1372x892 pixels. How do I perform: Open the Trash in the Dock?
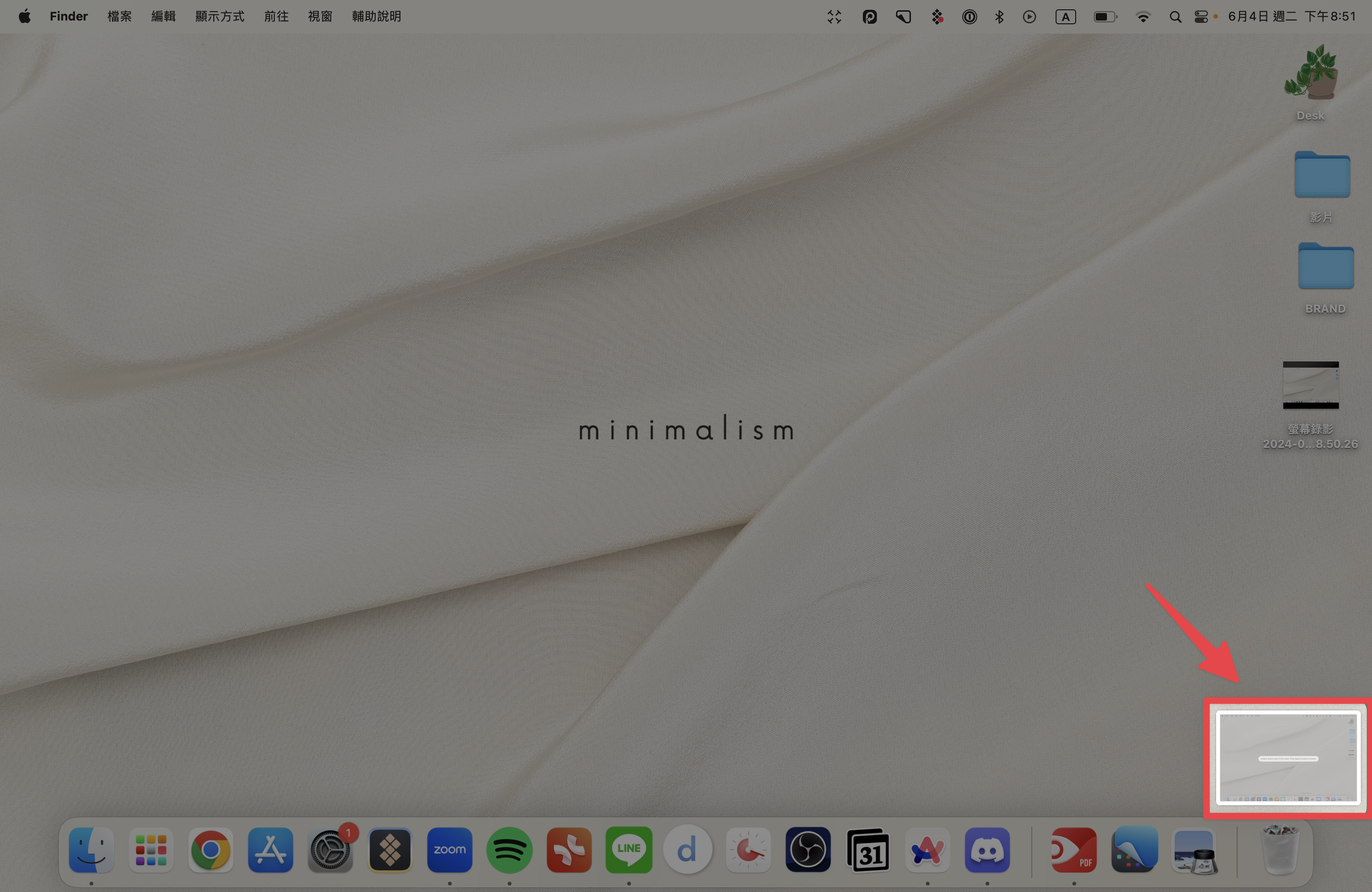pyautogui.click(x=1281, y=850)
